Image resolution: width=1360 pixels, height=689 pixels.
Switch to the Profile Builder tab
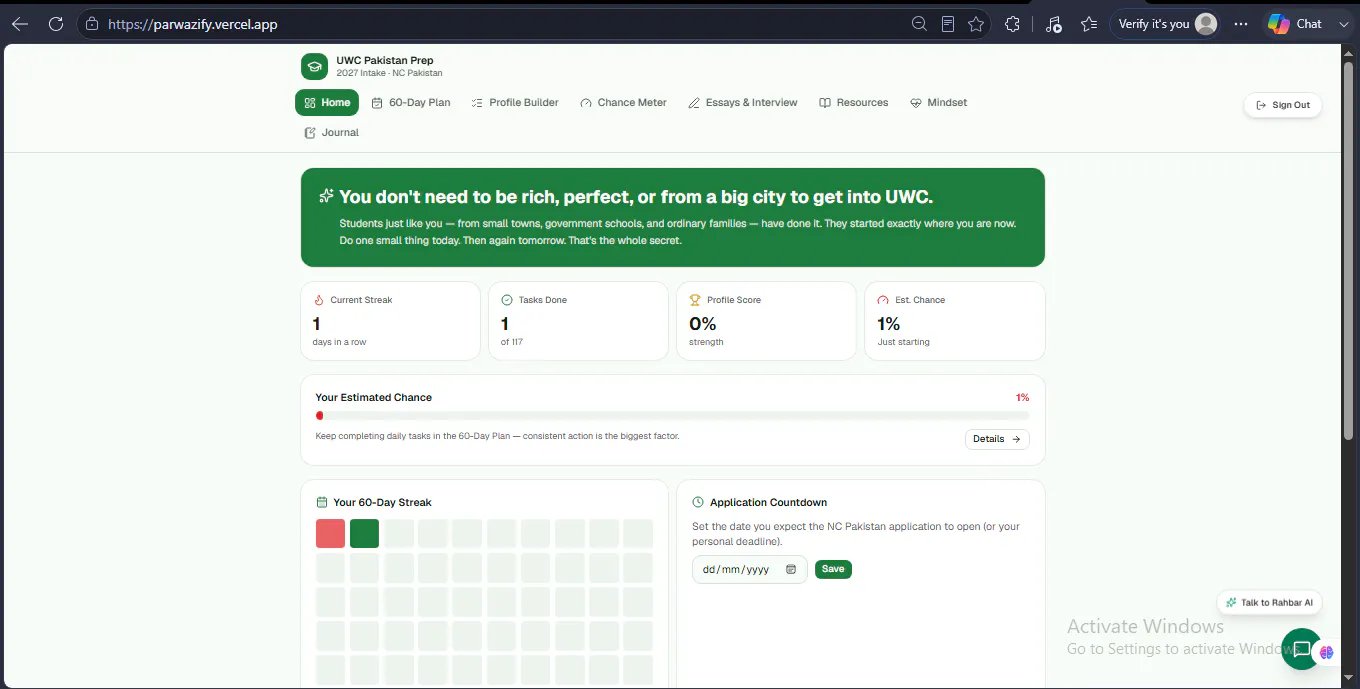point(515,103)
